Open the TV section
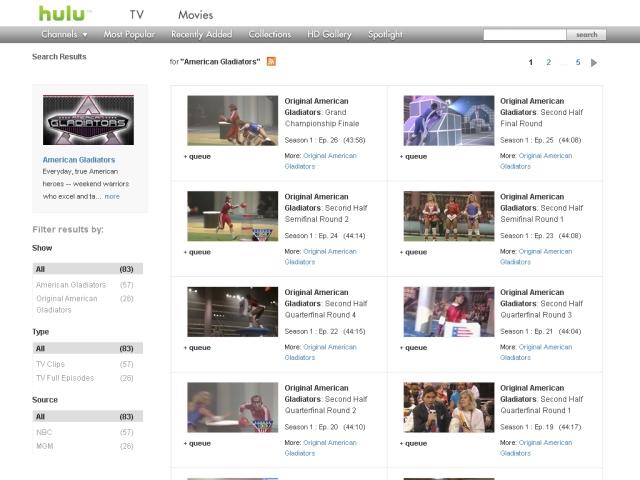640x480 pixels. point(137,15)
